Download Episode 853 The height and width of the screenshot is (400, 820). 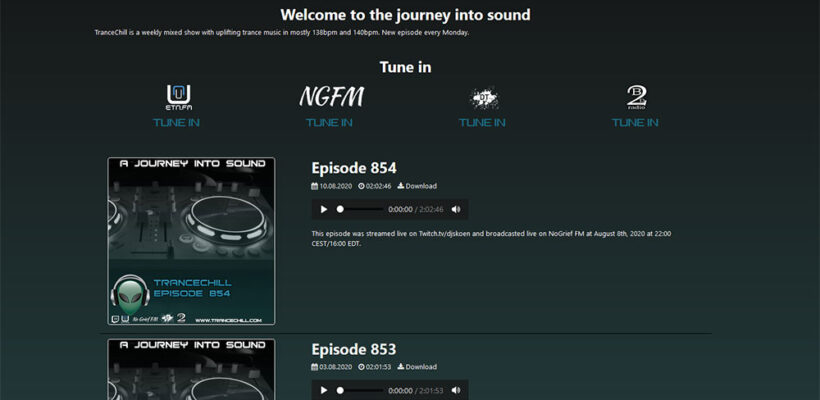coord(417,367)
